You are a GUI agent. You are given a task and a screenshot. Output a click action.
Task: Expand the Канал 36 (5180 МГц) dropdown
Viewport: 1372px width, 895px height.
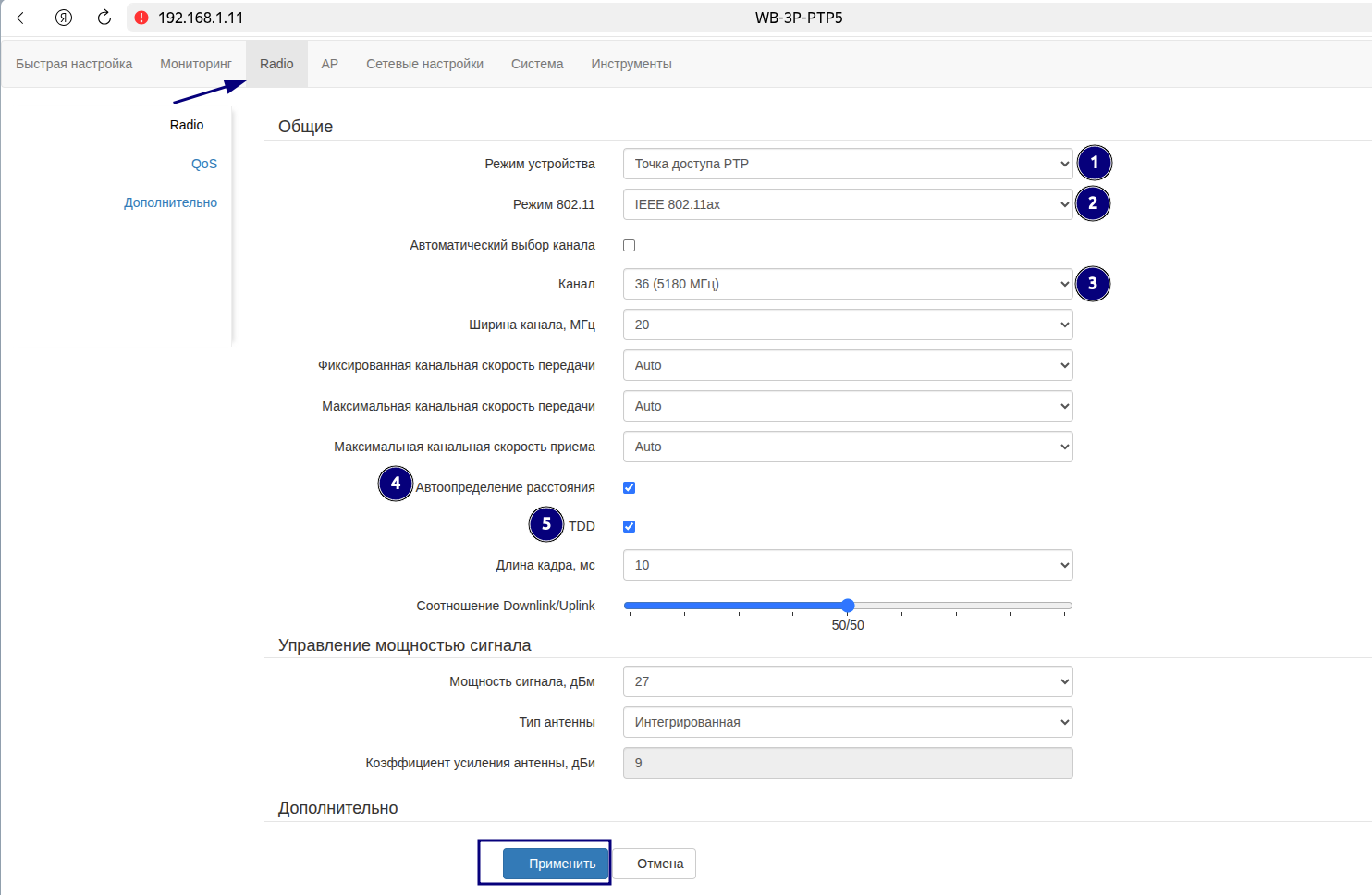(847, 284)
